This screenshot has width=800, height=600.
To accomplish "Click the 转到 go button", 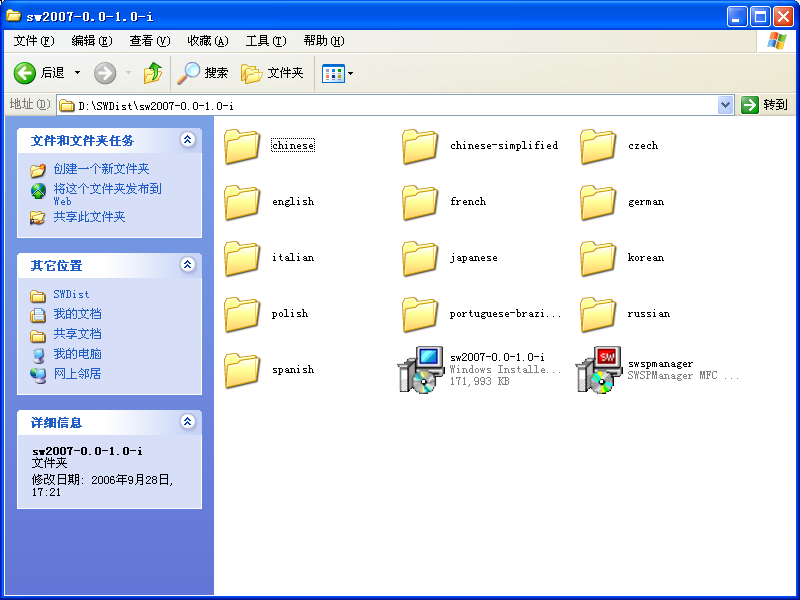I will [765, 105].
